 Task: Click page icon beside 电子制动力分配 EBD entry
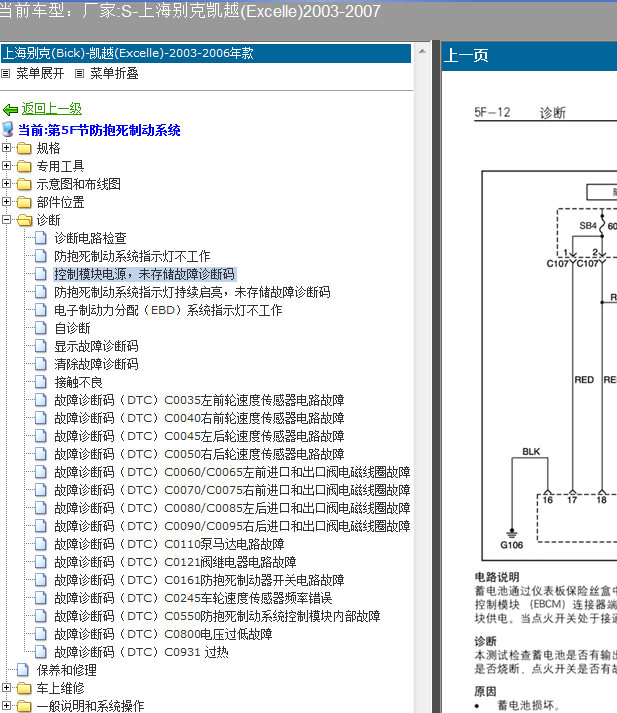(41, 310)
